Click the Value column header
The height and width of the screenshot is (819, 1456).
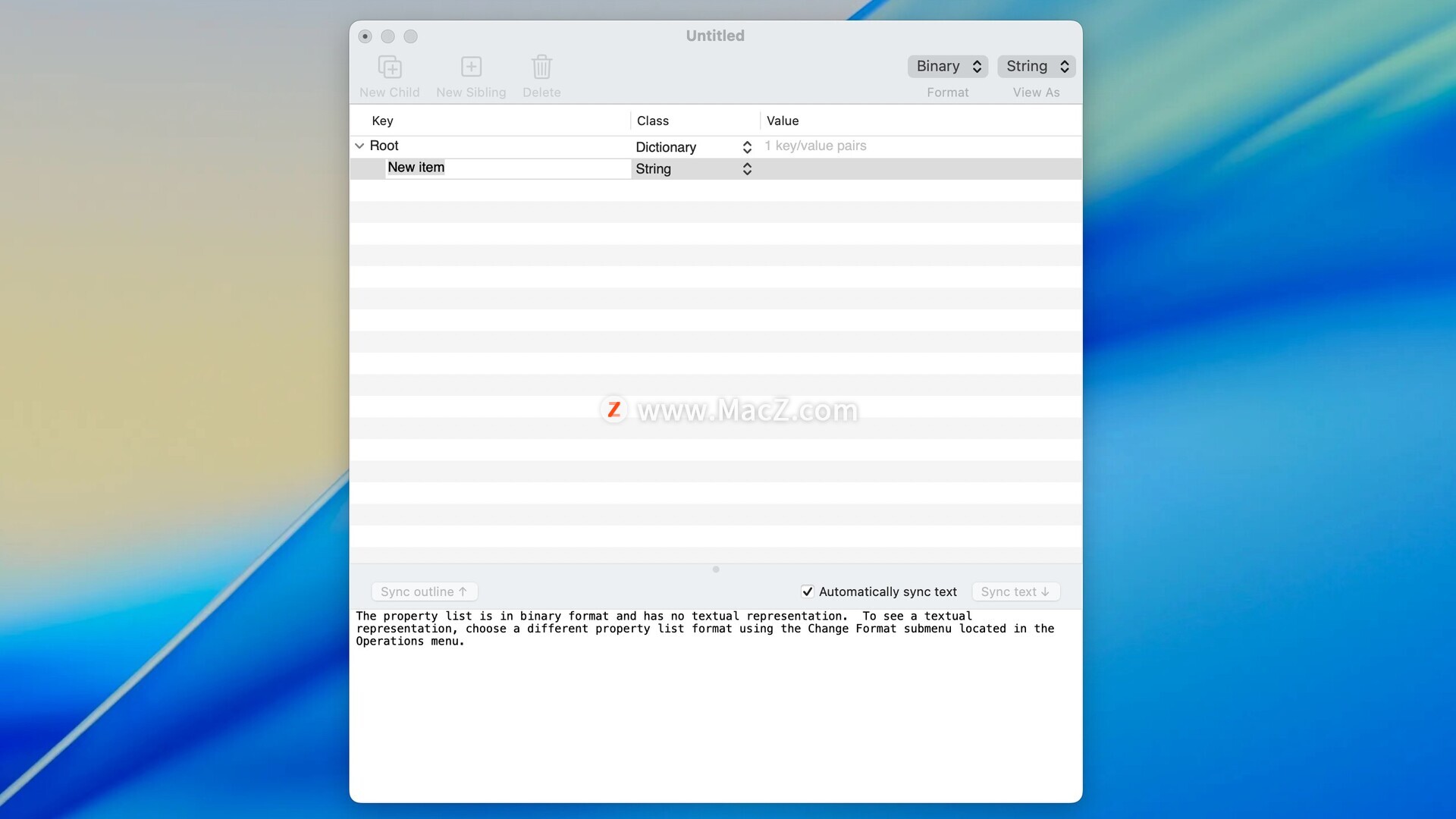pyautogui.click(x=783, y=121)
